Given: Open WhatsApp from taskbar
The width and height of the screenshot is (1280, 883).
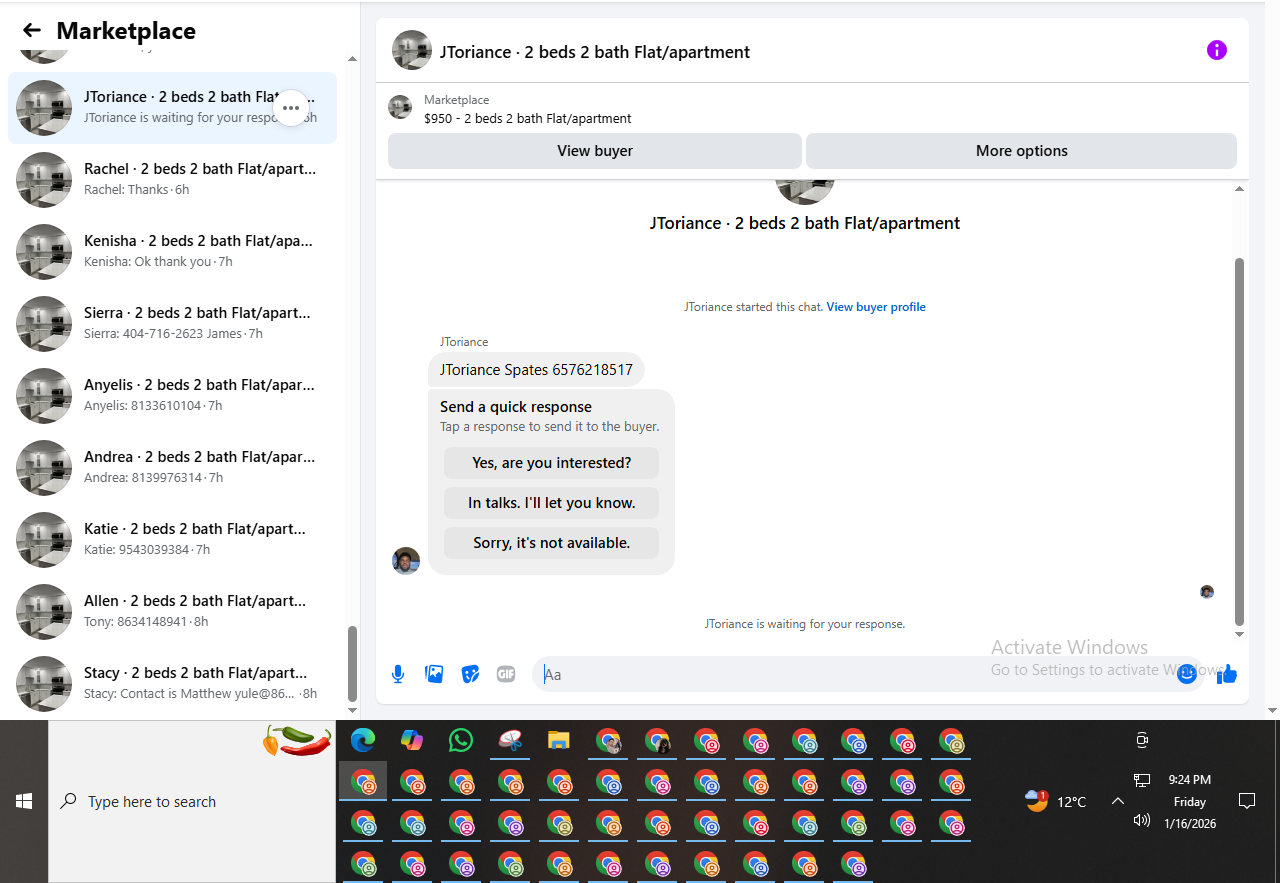Looking at the screenshot, I should pos(461,740).
